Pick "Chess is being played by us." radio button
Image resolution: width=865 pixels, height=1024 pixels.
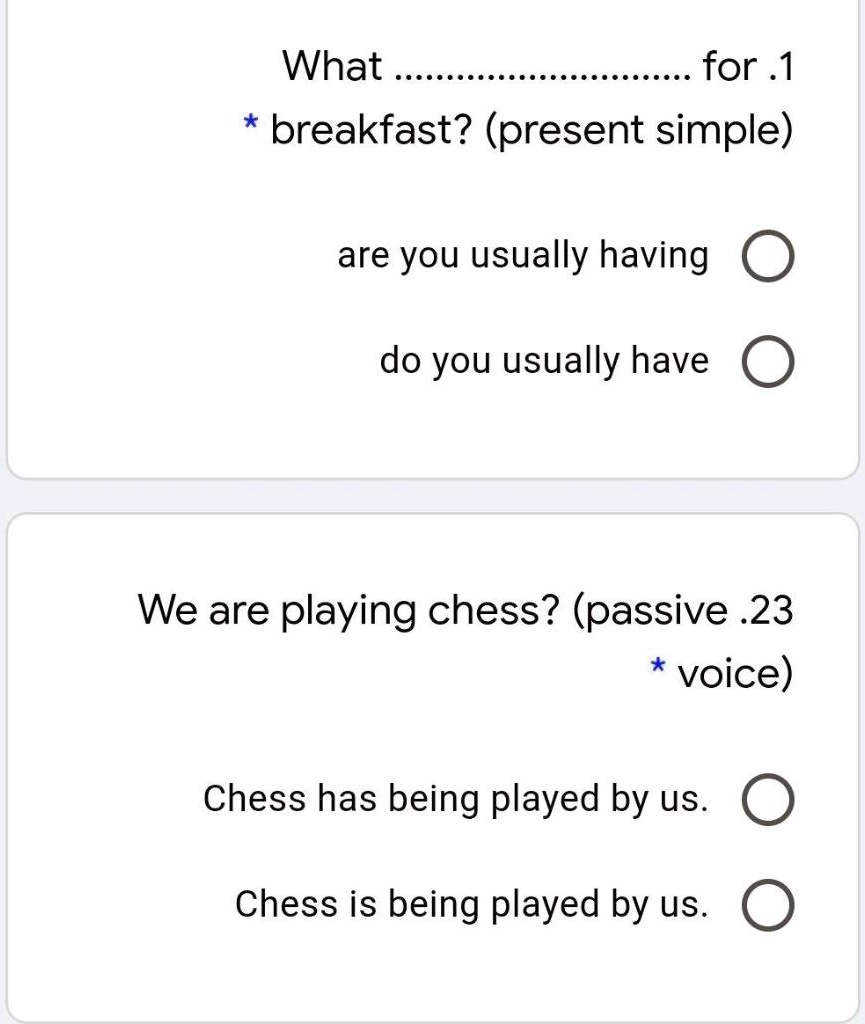(x=768, y=905)
